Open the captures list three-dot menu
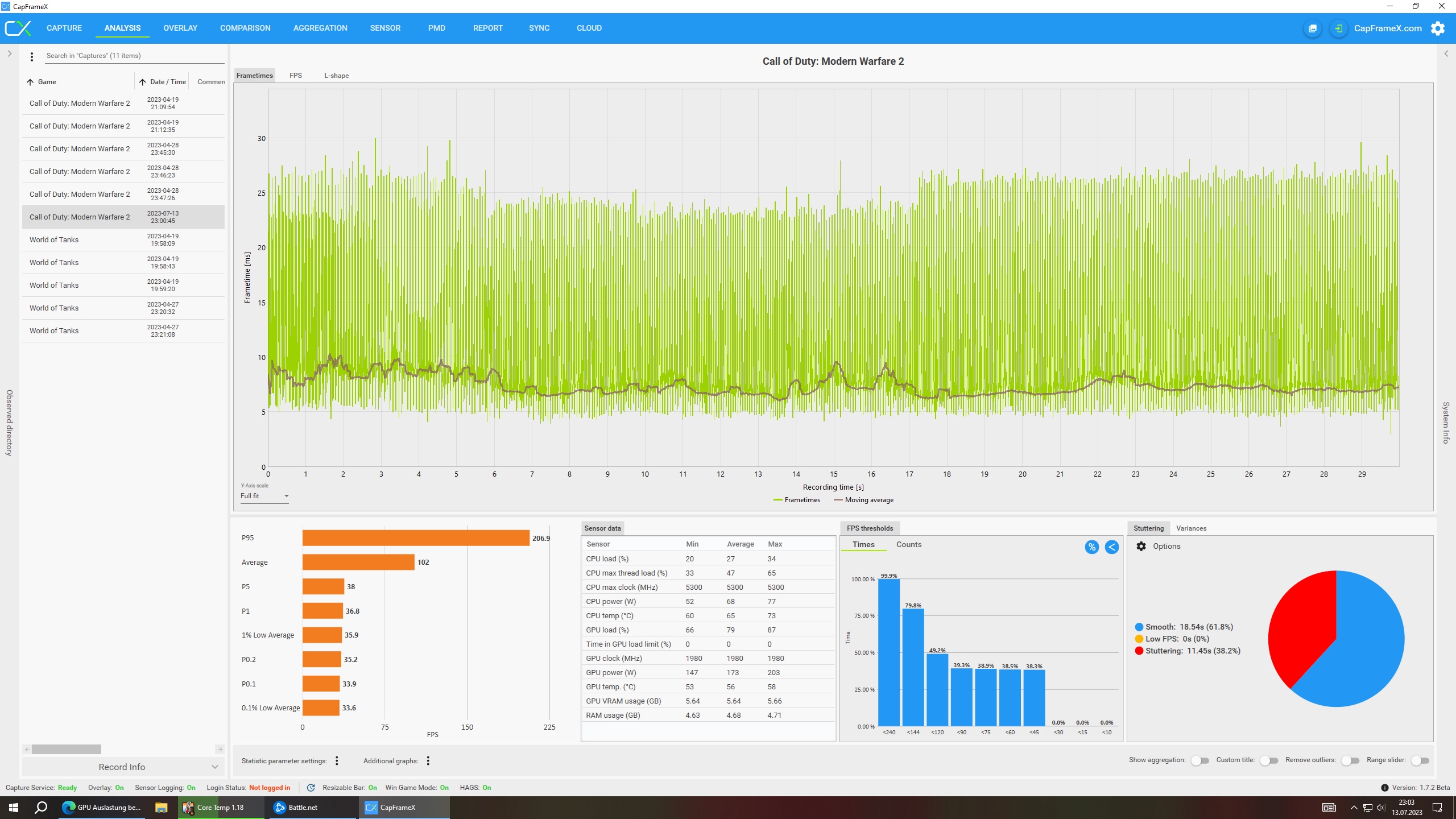1456x819 pixels. pyautogui.click(x=32, y=56)
